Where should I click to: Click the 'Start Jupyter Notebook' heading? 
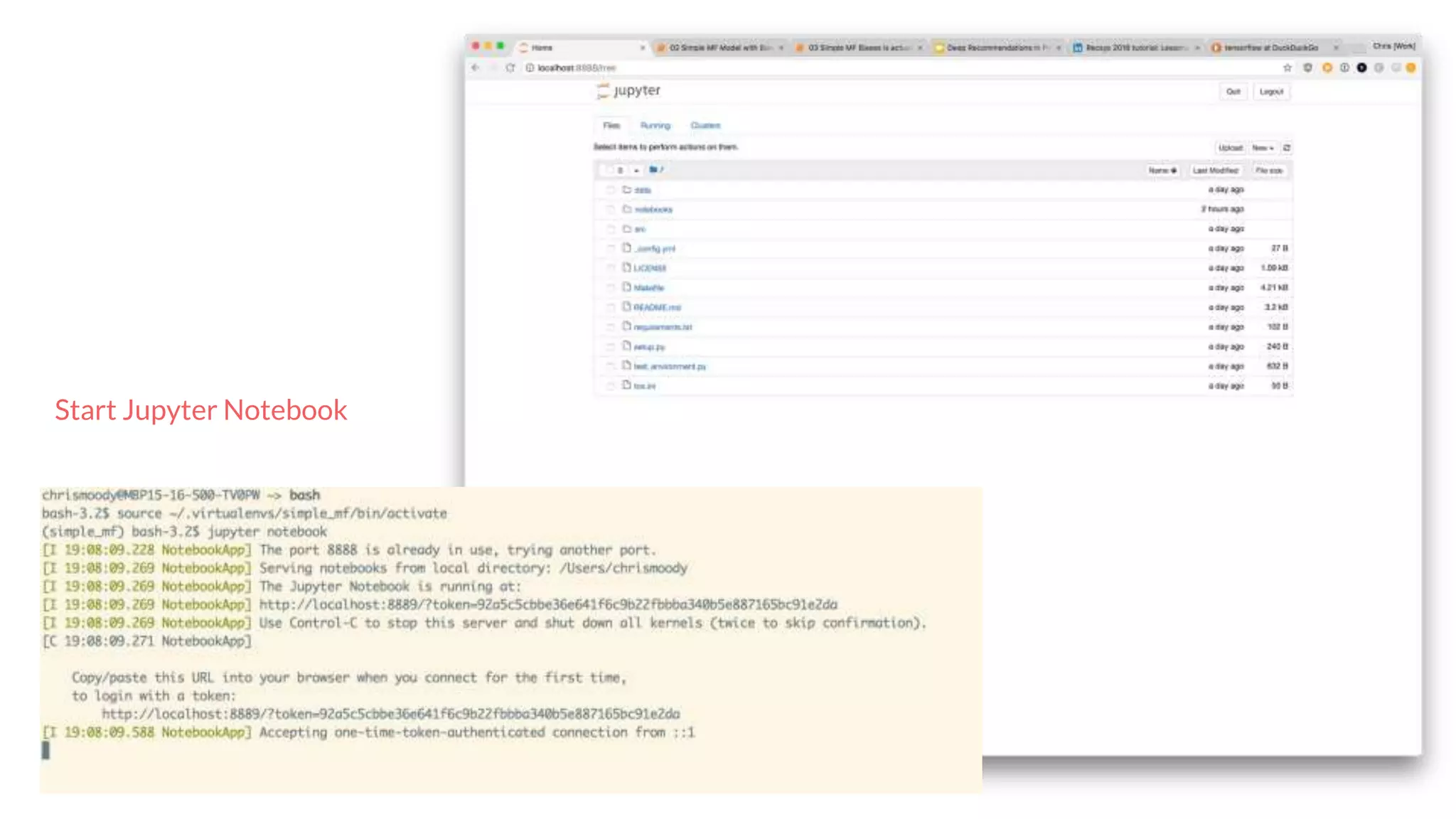point(201,410)
